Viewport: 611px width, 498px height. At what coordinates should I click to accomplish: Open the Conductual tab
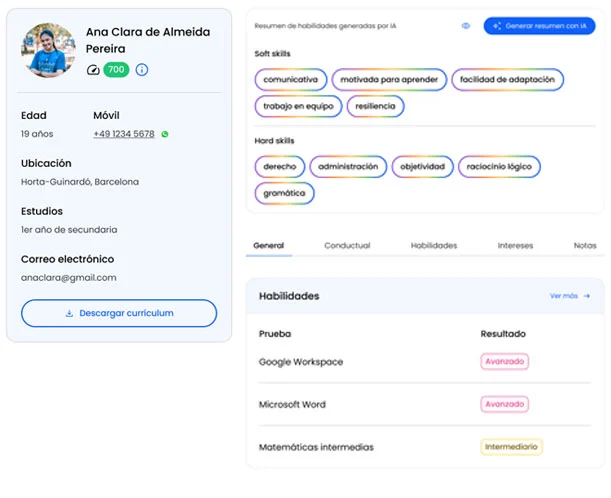347,245
